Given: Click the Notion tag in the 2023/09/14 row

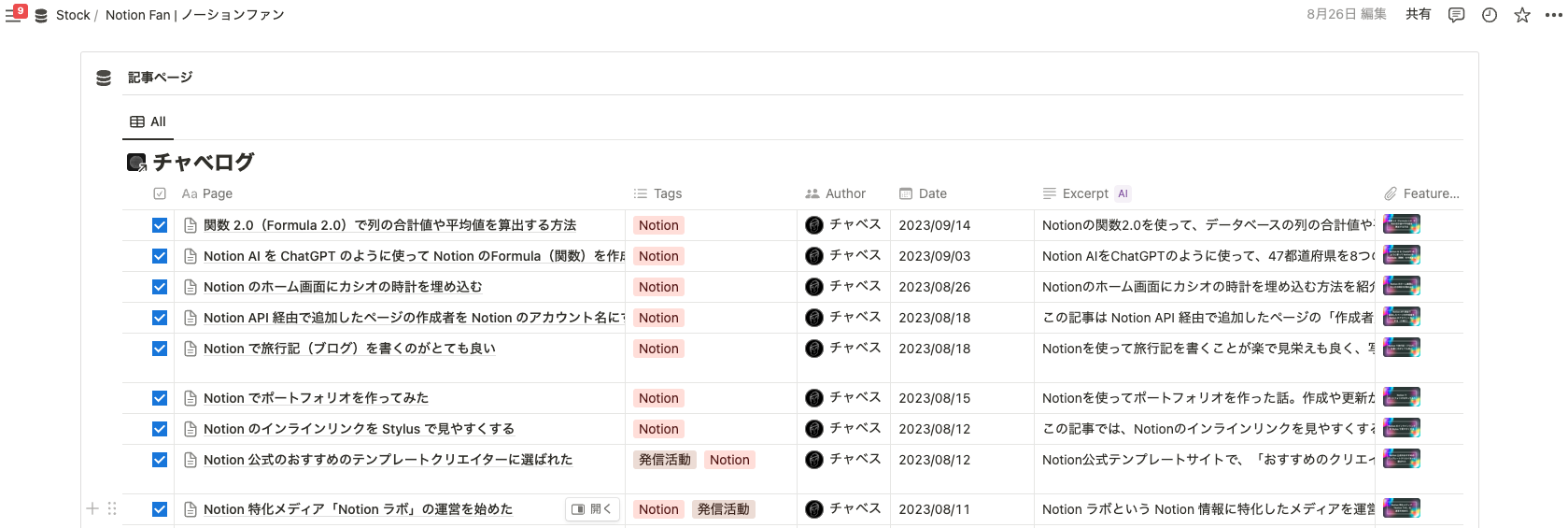Looking at the screenshot, I should (658, 225).
